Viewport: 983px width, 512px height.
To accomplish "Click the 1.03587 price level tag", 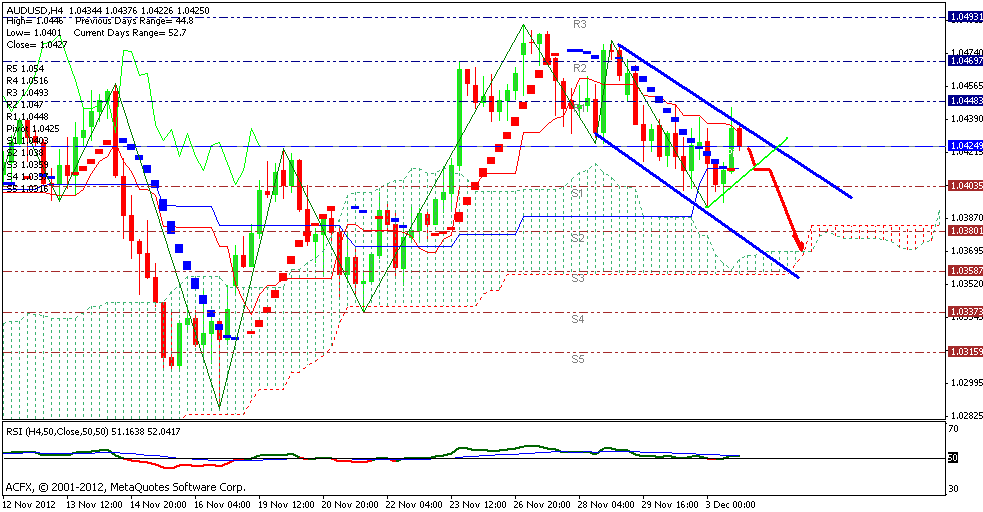I will point(964,271).
